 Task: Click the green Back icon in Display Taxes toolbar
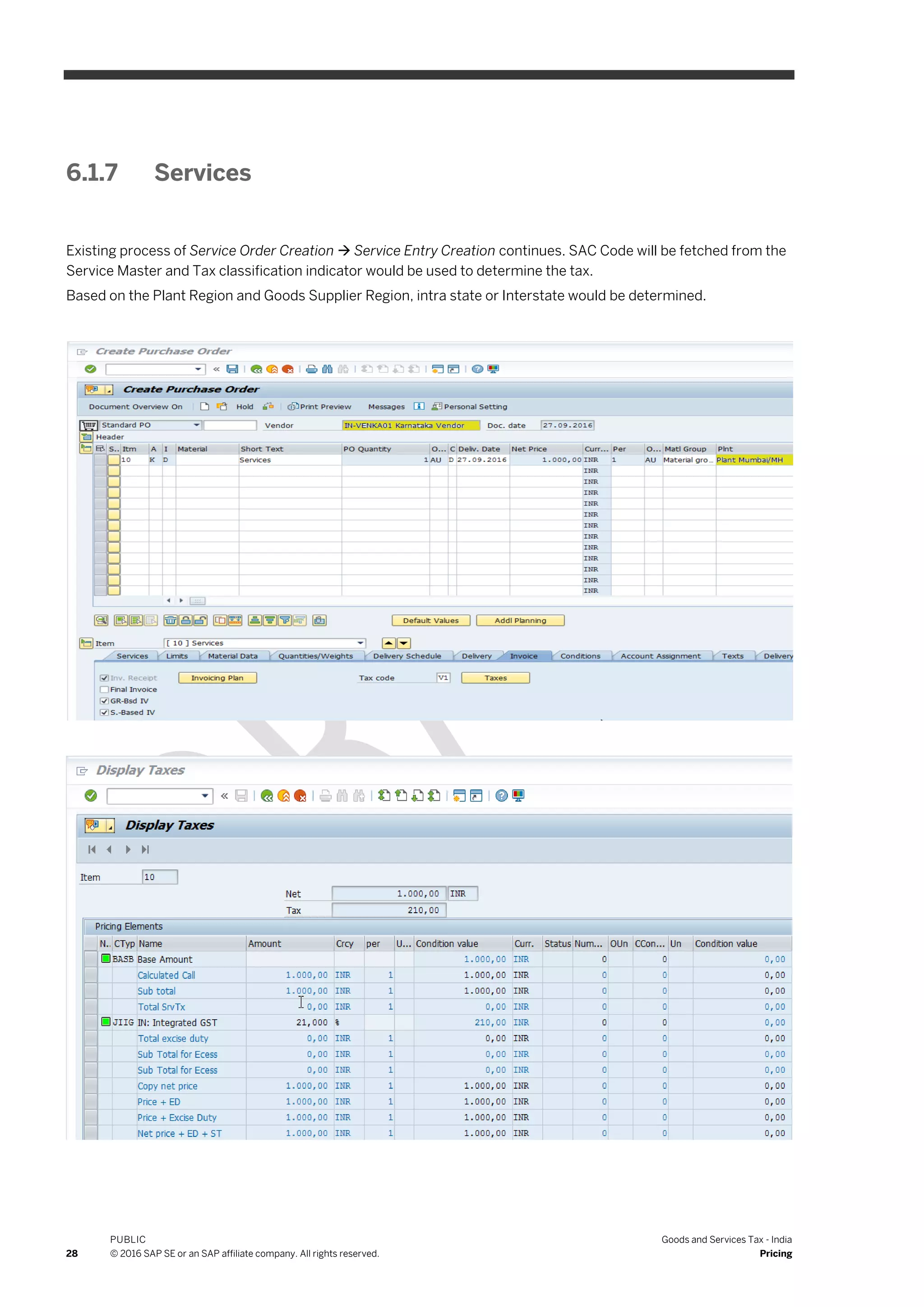tap(267, 796)
